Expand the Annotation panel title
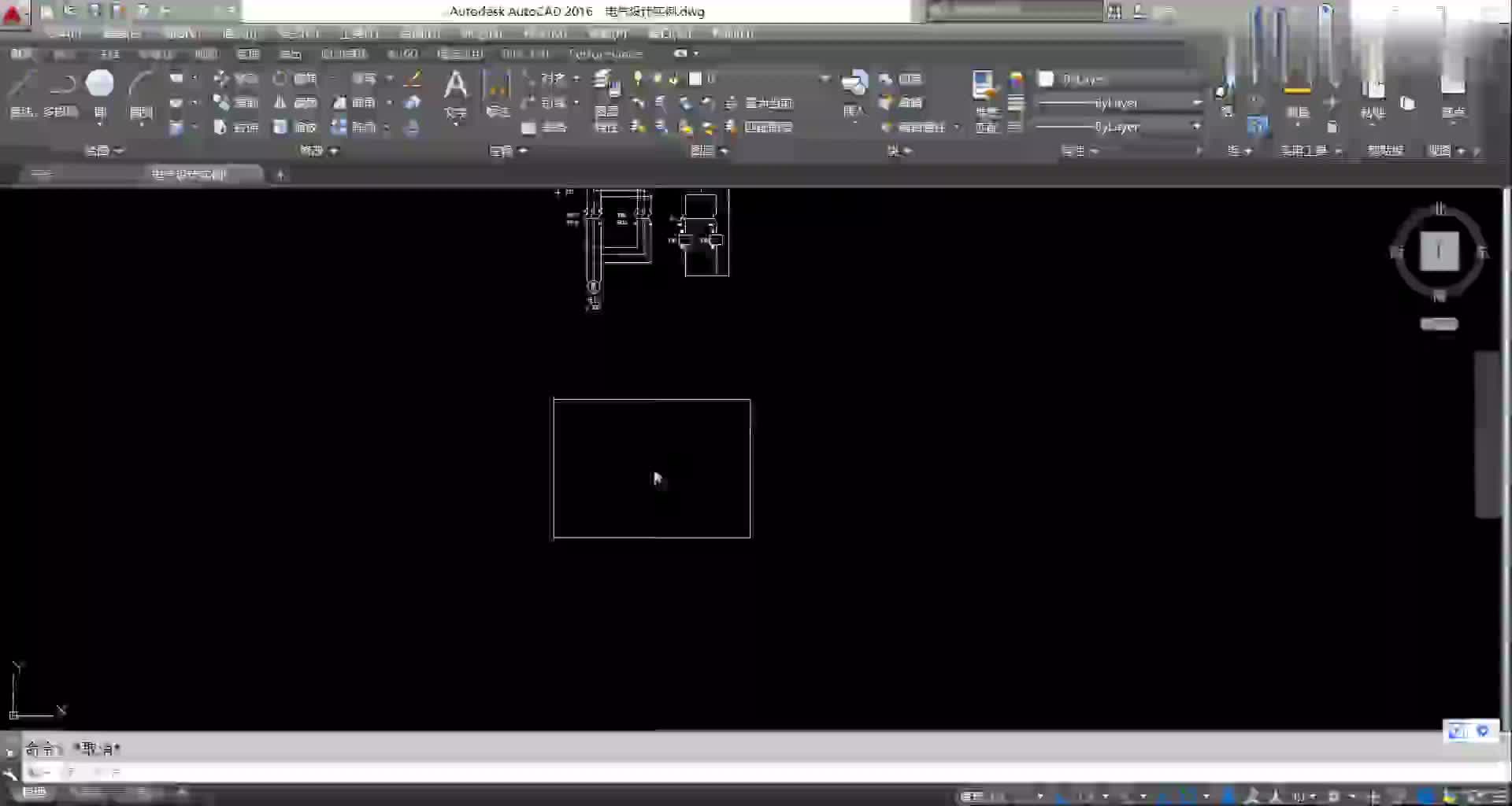This screenshot has width=1512, height=806. coord(508,150)
